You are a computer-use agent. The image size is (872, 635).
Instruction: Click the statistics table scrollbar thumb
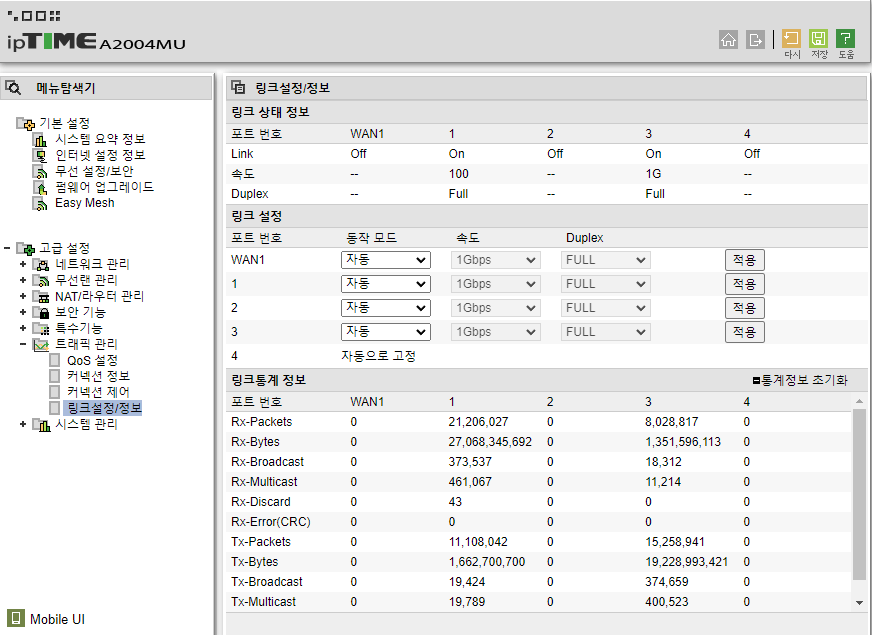tap(859, 494)
